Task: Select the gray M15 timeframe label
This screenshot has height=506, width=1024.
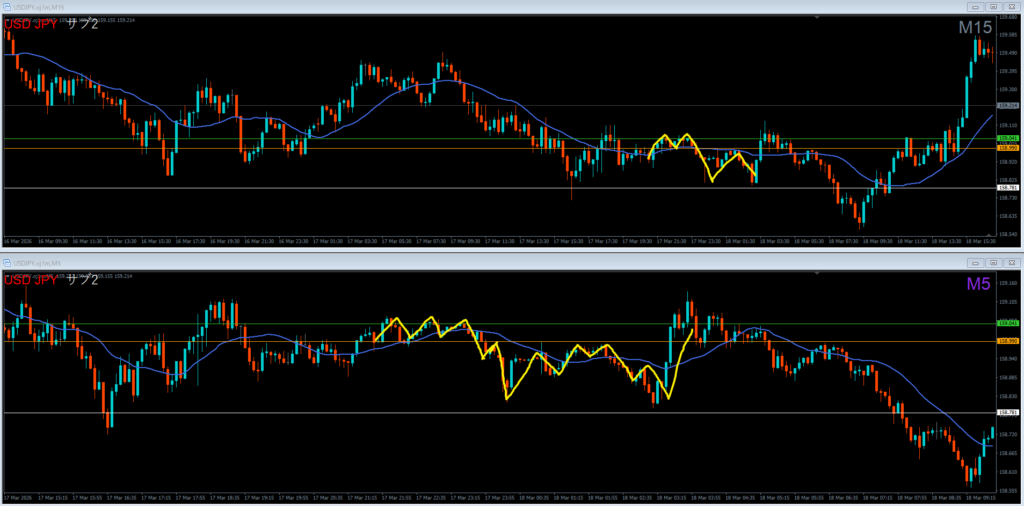Action: (x=975, y=28)
